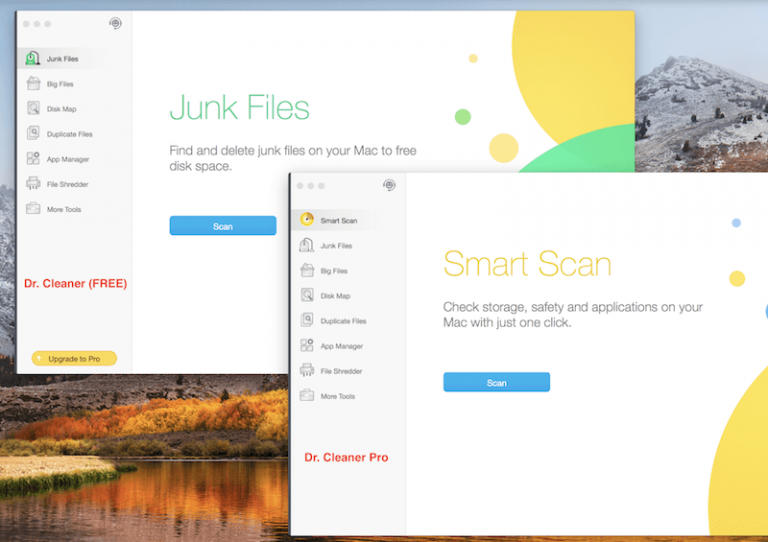768x542 pixels.
Task: Choose Duplicate Files label in Free window sidebar
Action: pyautogui.click(x=70, y=134)
